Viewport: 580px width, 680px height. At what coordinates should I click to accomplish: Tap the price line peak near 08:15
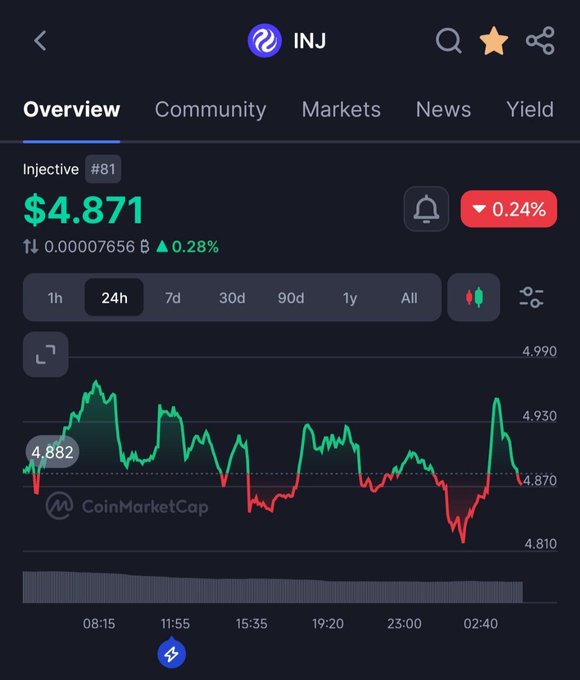(x=96, y=382)
